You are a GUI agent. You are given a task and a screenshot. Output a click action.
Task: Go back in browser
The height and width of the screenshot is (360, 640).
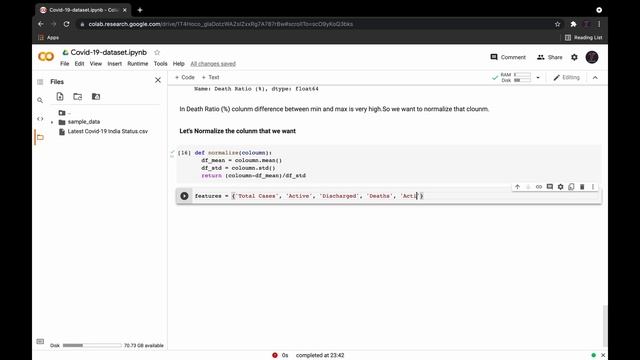tap(41, 24)
